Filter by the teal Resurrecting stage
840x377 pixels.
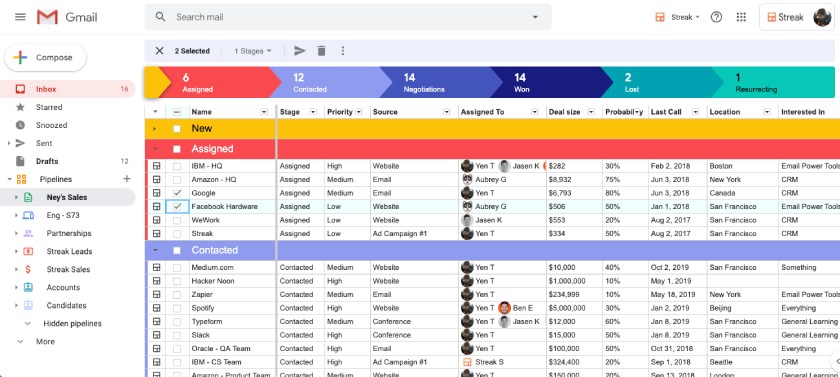(x=774, y=82)
